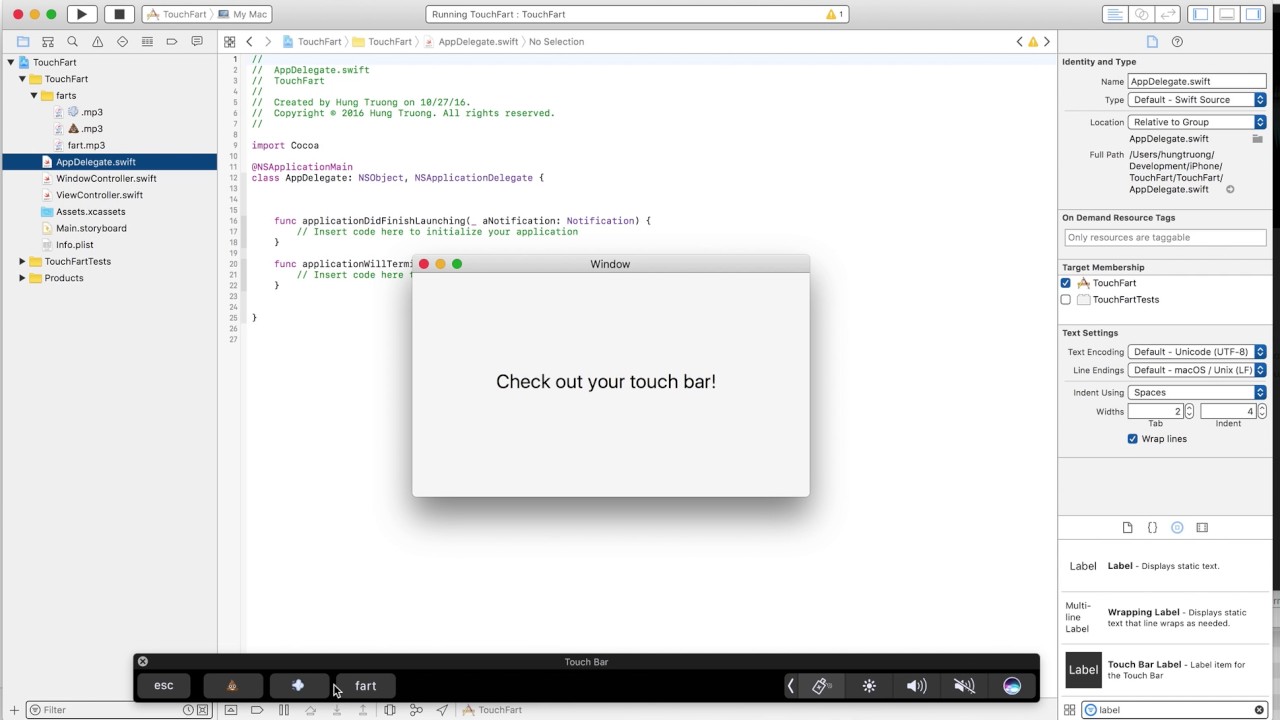Disable the Wrap lines checkbox
Screen dimensions: 1280x720
1133,439
